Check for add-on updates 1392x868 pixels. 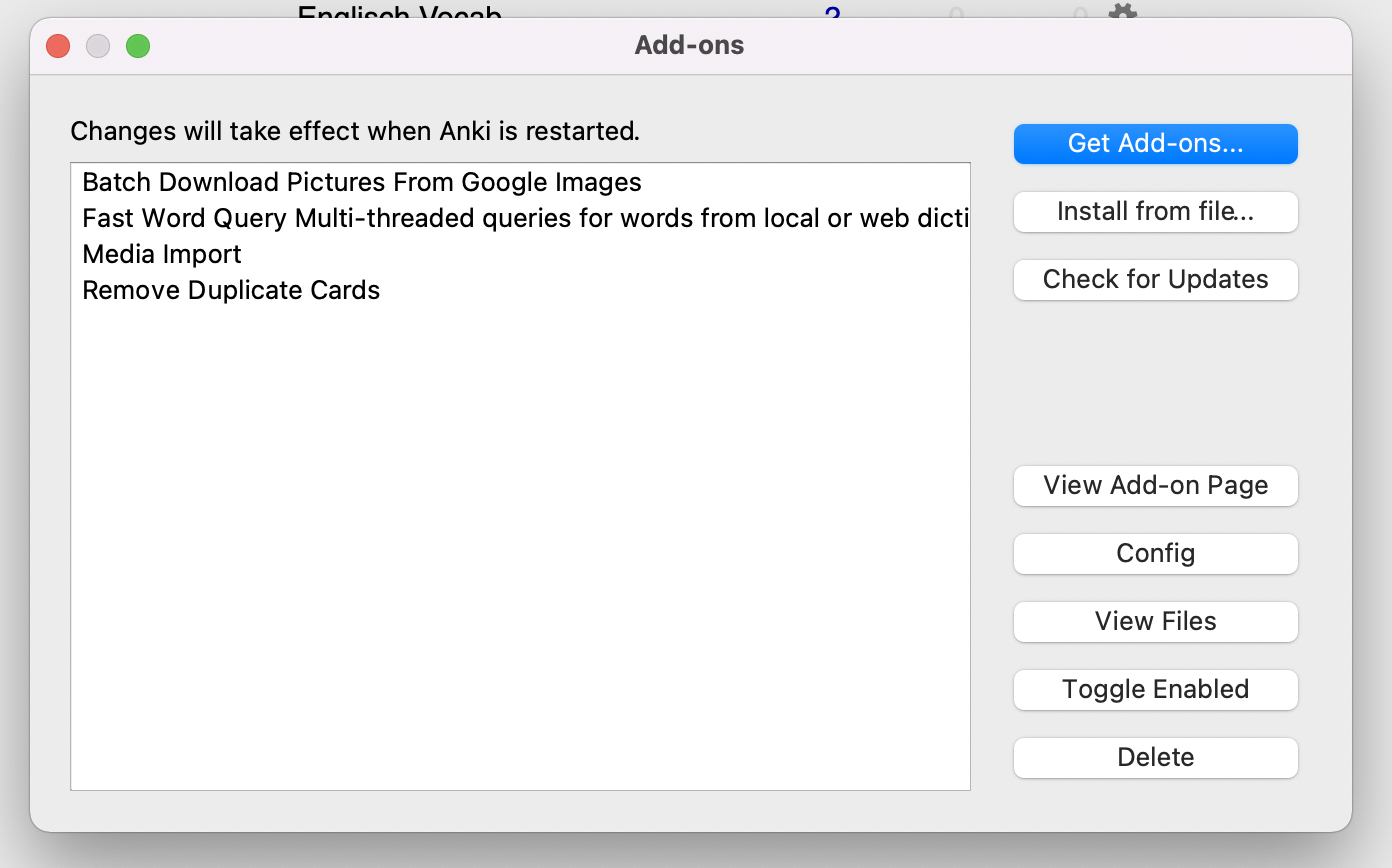coord(1155,280)
